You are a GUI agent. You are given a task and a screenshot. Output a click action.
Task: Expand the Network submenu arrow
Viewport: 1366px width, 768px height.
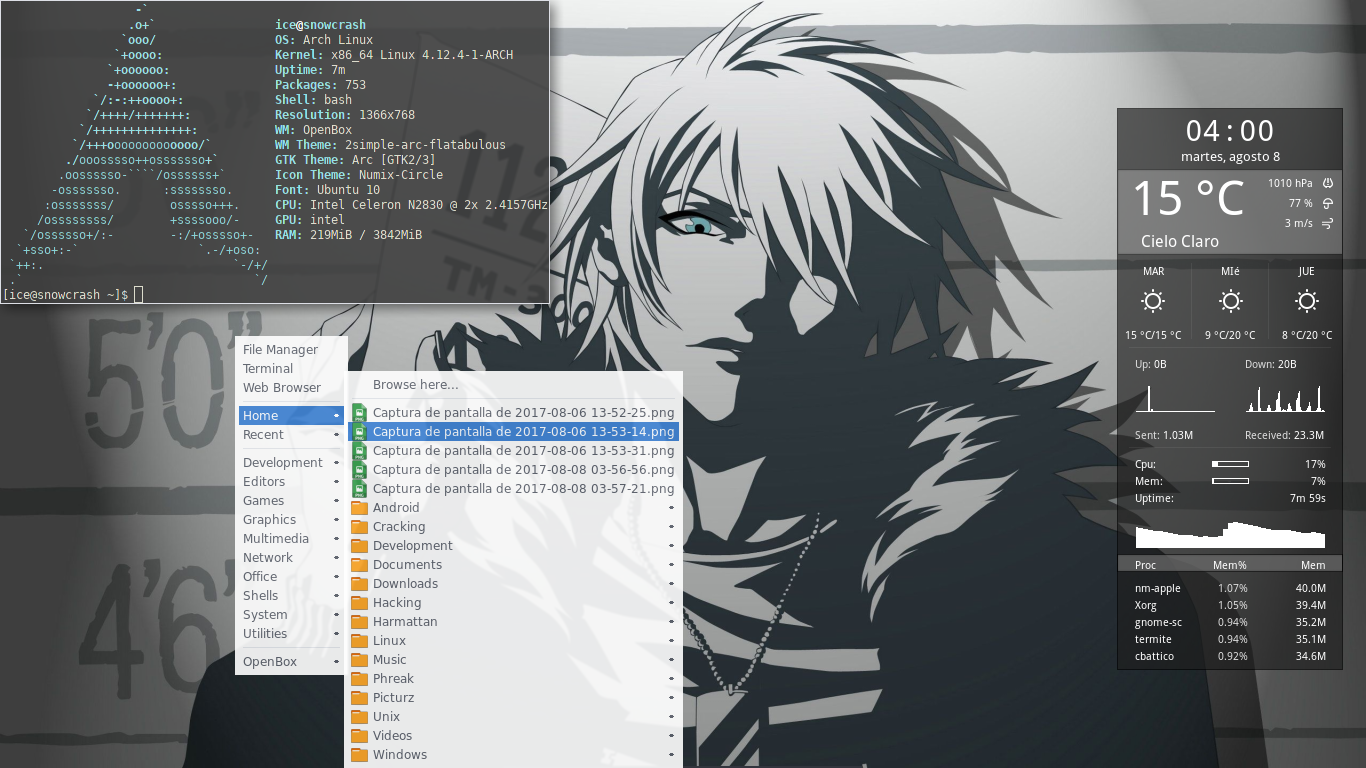(336, 557)
